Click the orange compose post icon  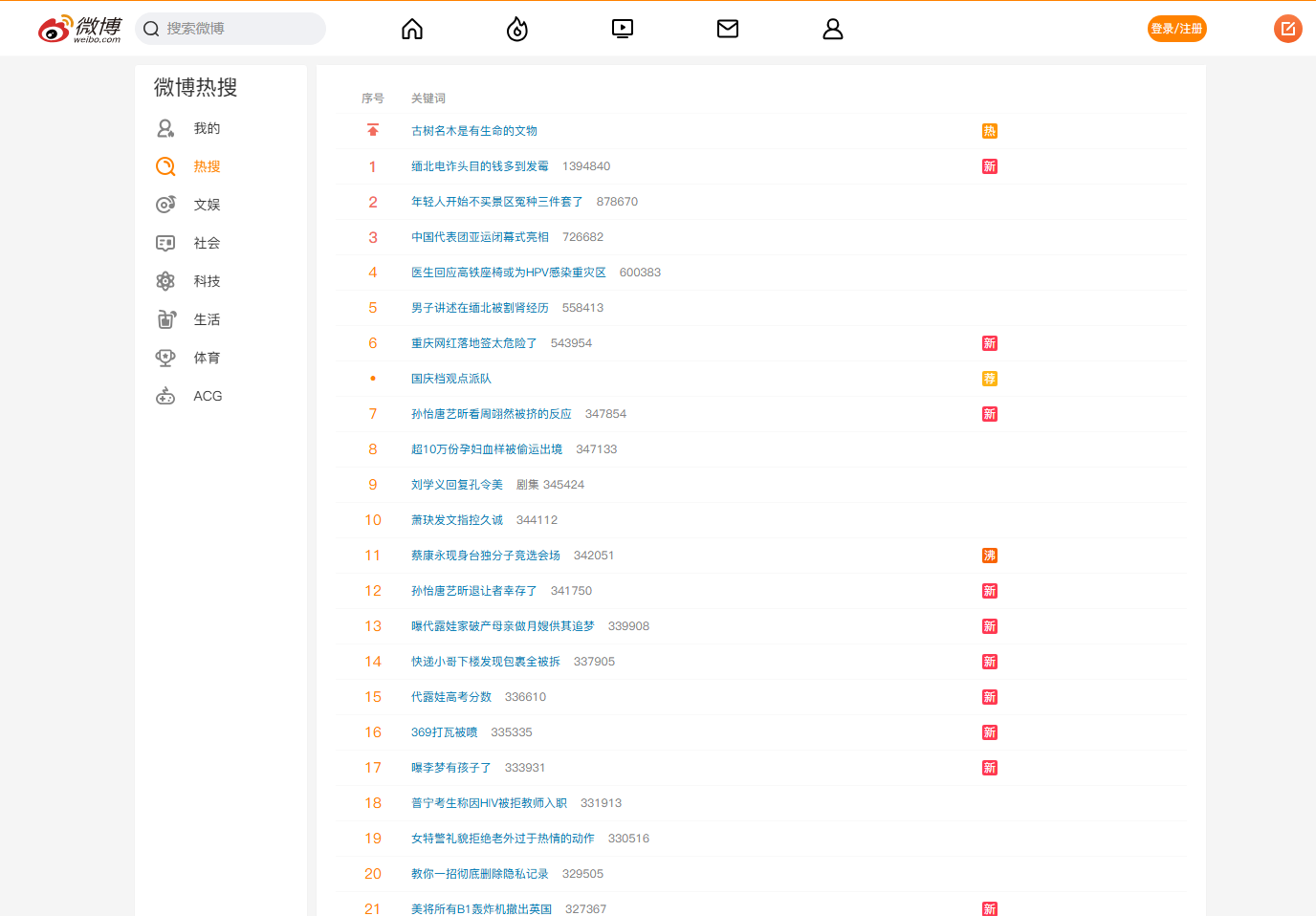tap(1288, 29)
